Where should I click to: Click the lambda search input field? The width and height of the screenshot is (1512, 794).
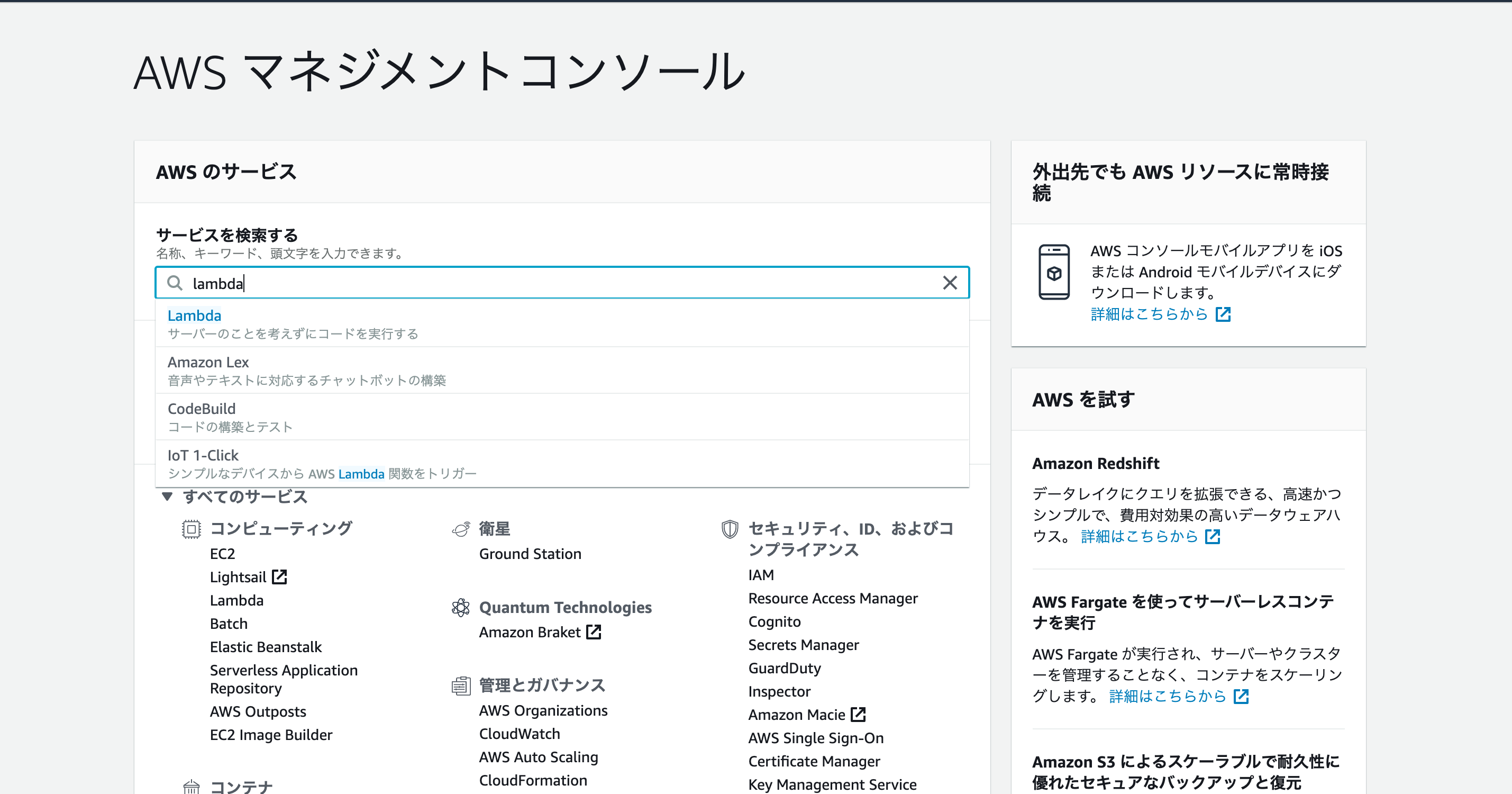(562, 283)
